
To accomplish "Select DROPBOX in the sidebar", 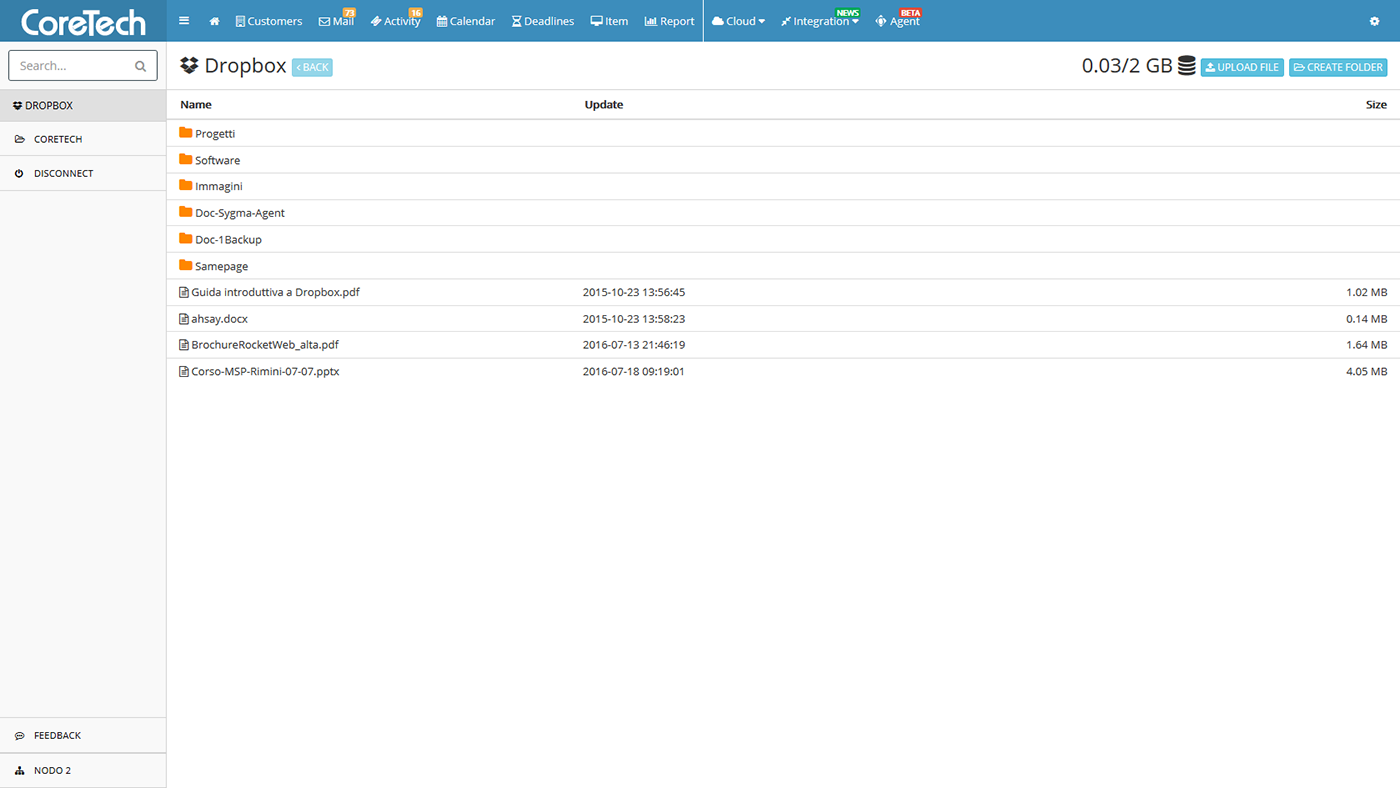I will pyautogui.click(x=83, y=105).
